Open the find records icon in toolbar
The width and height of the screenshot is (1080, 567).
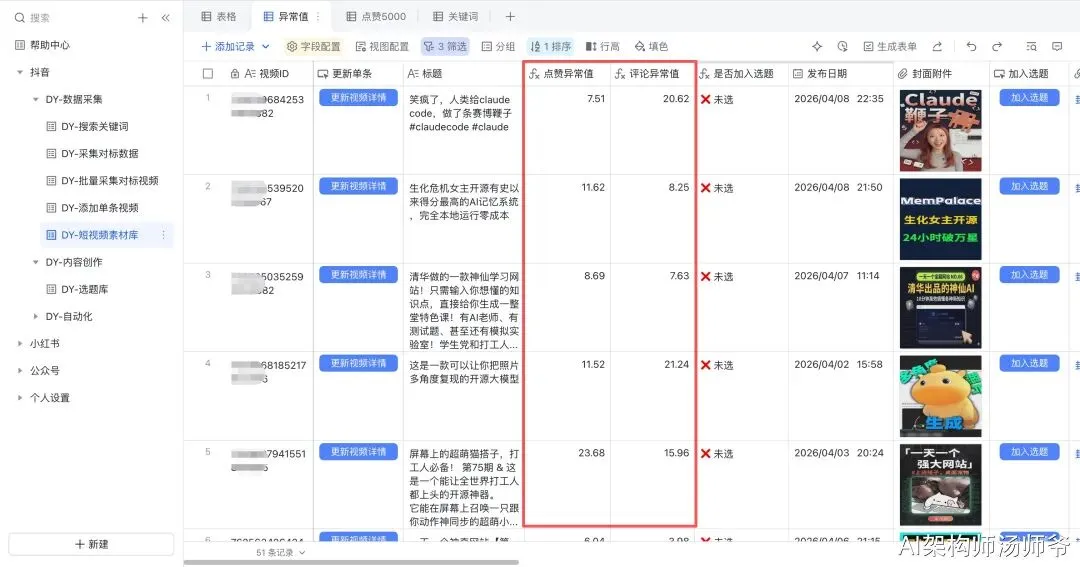(1031, 46)
